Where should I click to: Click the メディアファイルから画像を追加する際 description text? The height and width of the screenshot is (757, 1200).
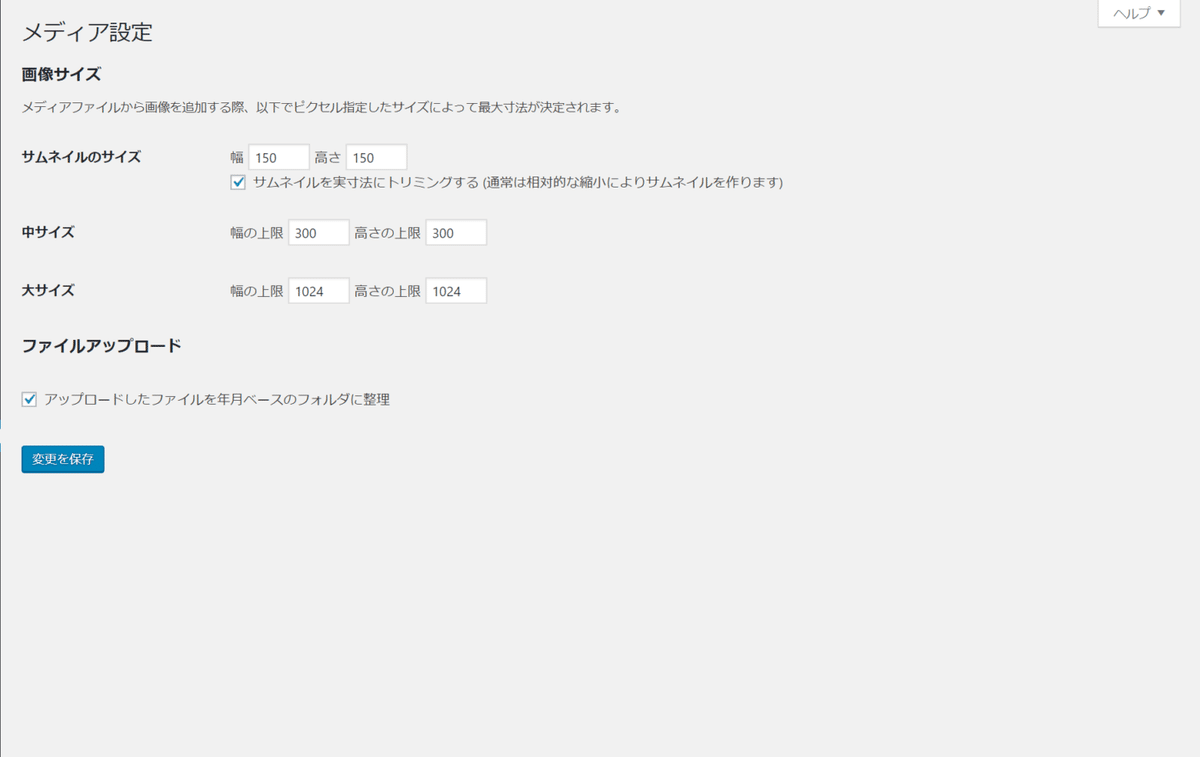click(x=321, y=107)
